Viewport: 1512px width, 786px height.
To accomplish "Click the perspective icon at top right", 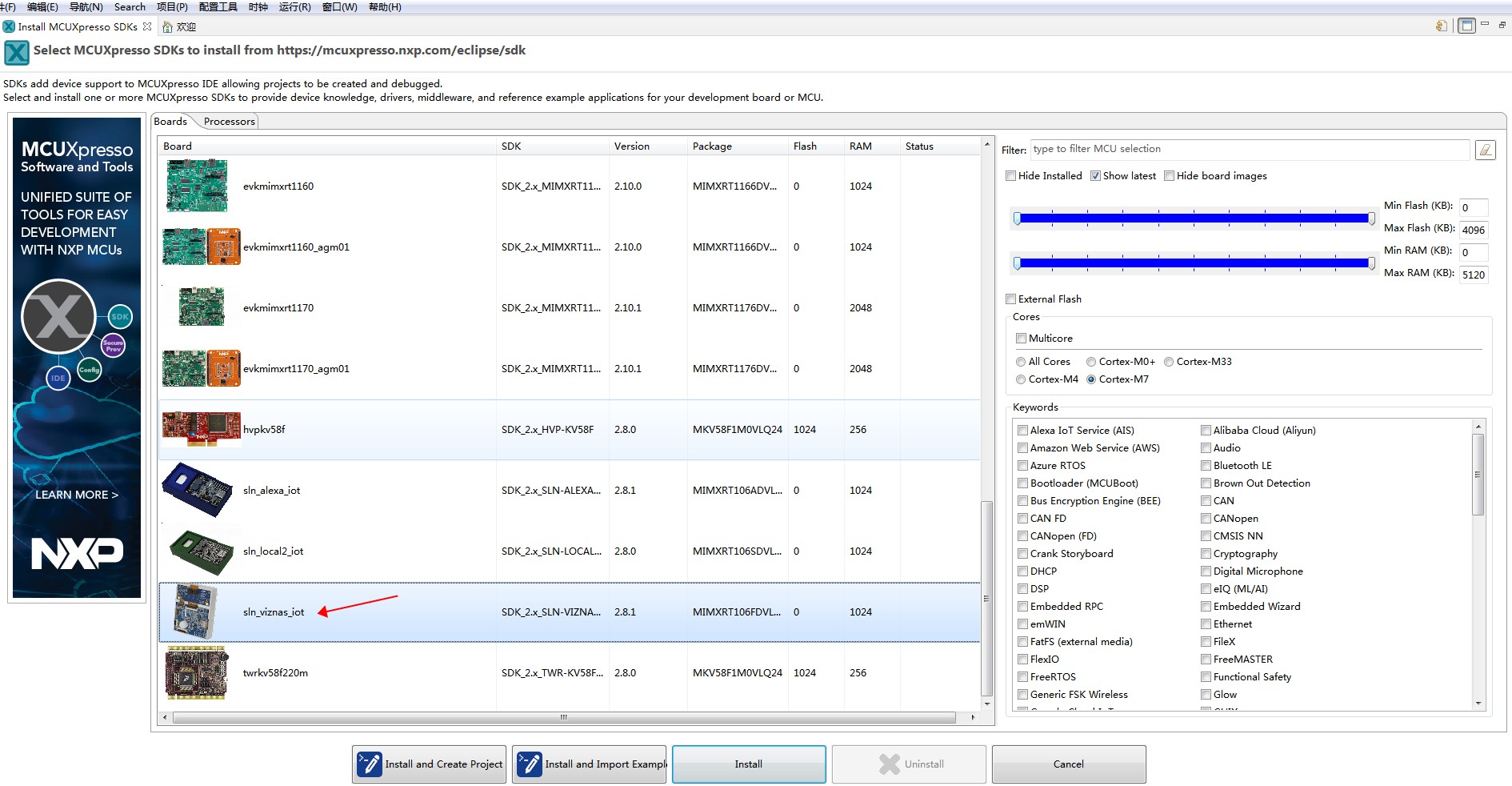I will click(x=1466, y=26).
